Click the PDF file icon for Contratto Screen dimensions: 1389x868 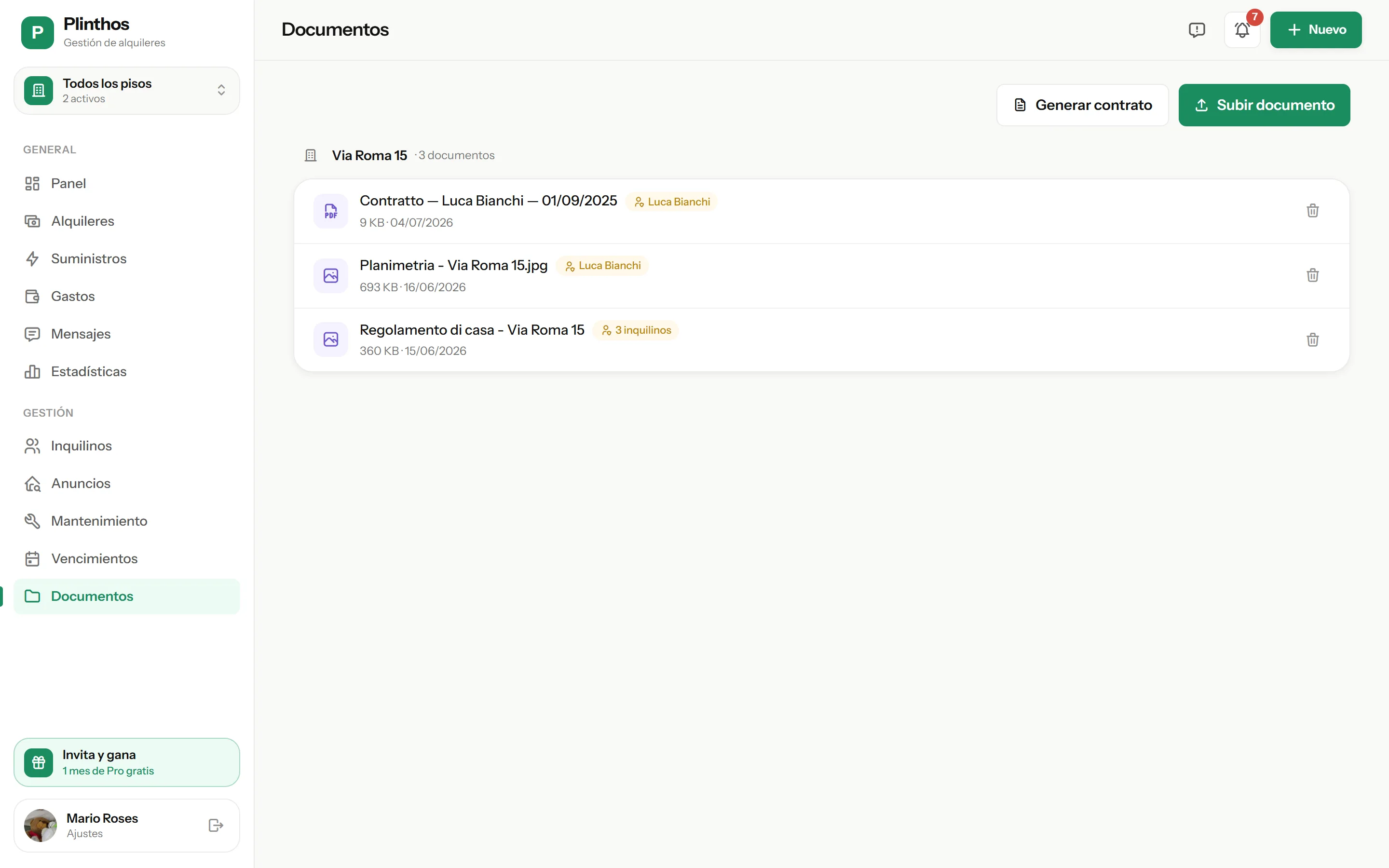[330, 211]
